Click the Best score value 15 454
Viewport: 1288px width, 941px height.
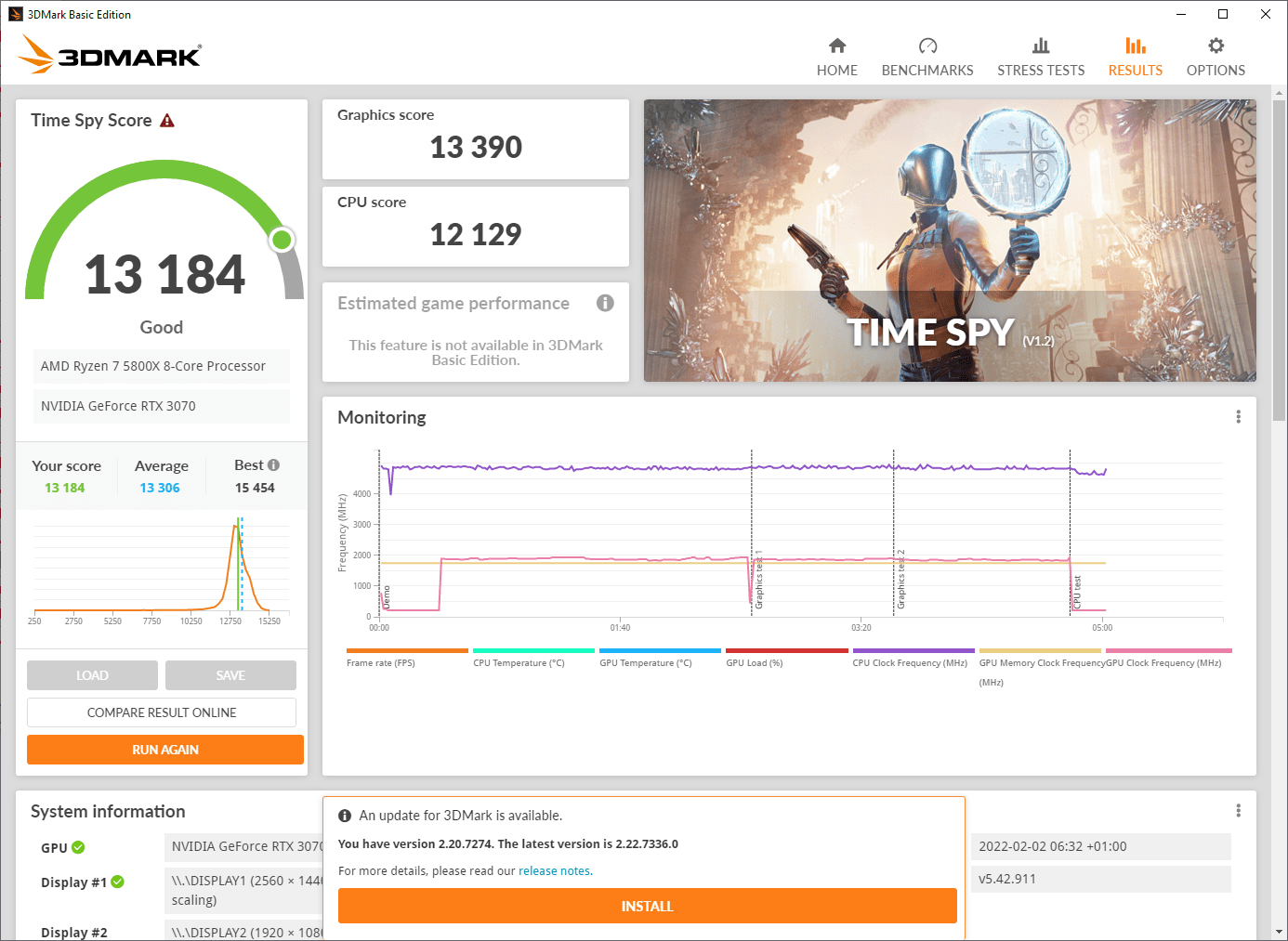[x=255, y=488]
